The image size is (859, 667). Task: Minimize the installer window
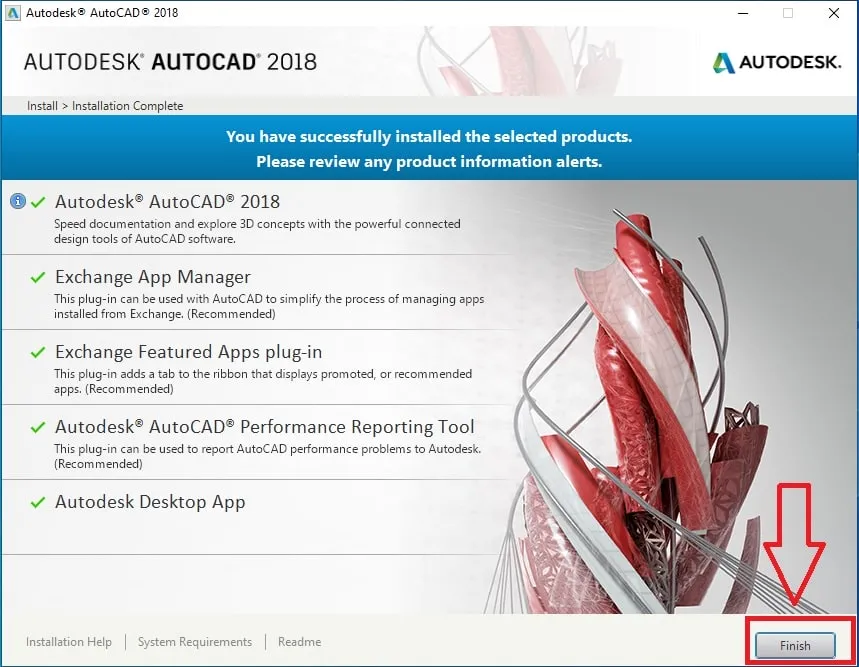[x=741, y=13]
